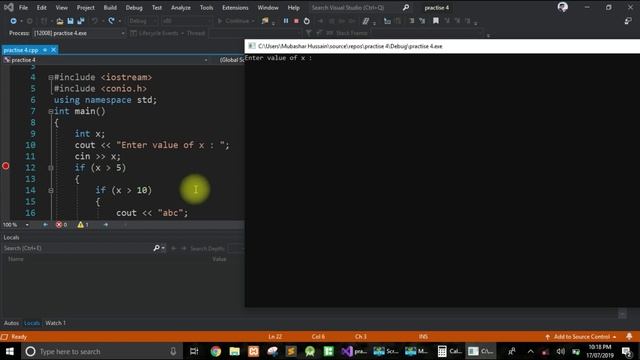Click the Windows Start button

pyautogui.click(x=9, y=351)
